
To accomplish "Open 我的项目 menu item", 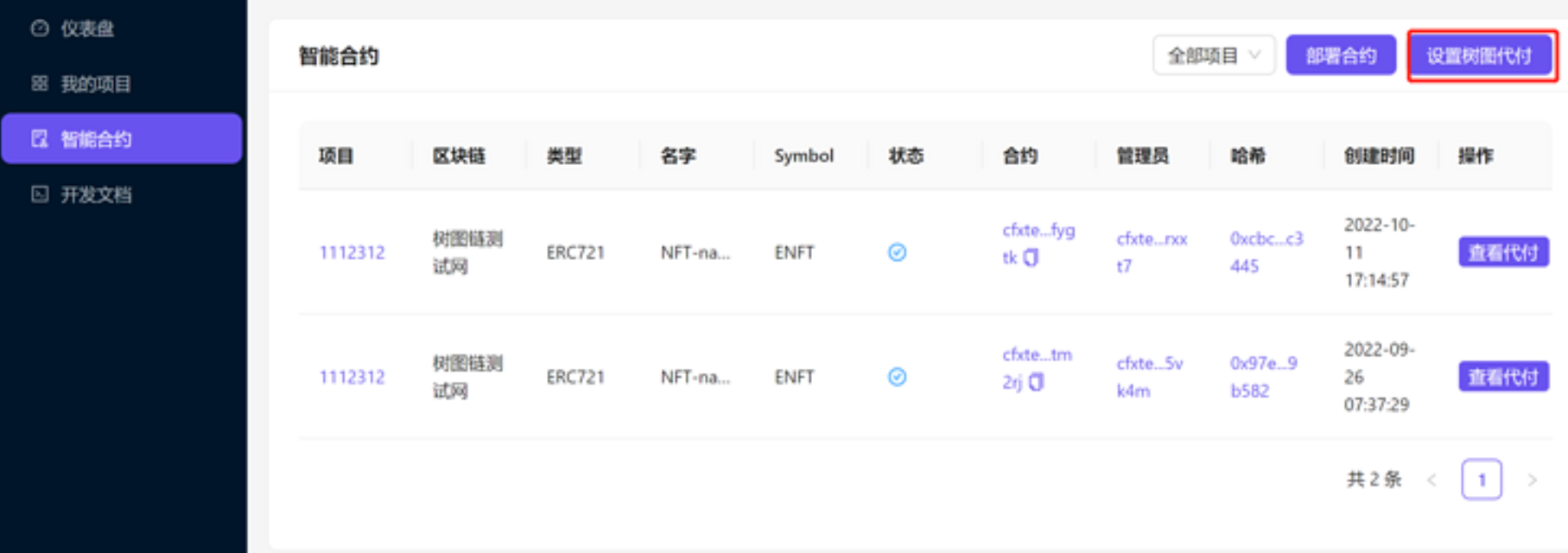I will [x=96, y=84].
